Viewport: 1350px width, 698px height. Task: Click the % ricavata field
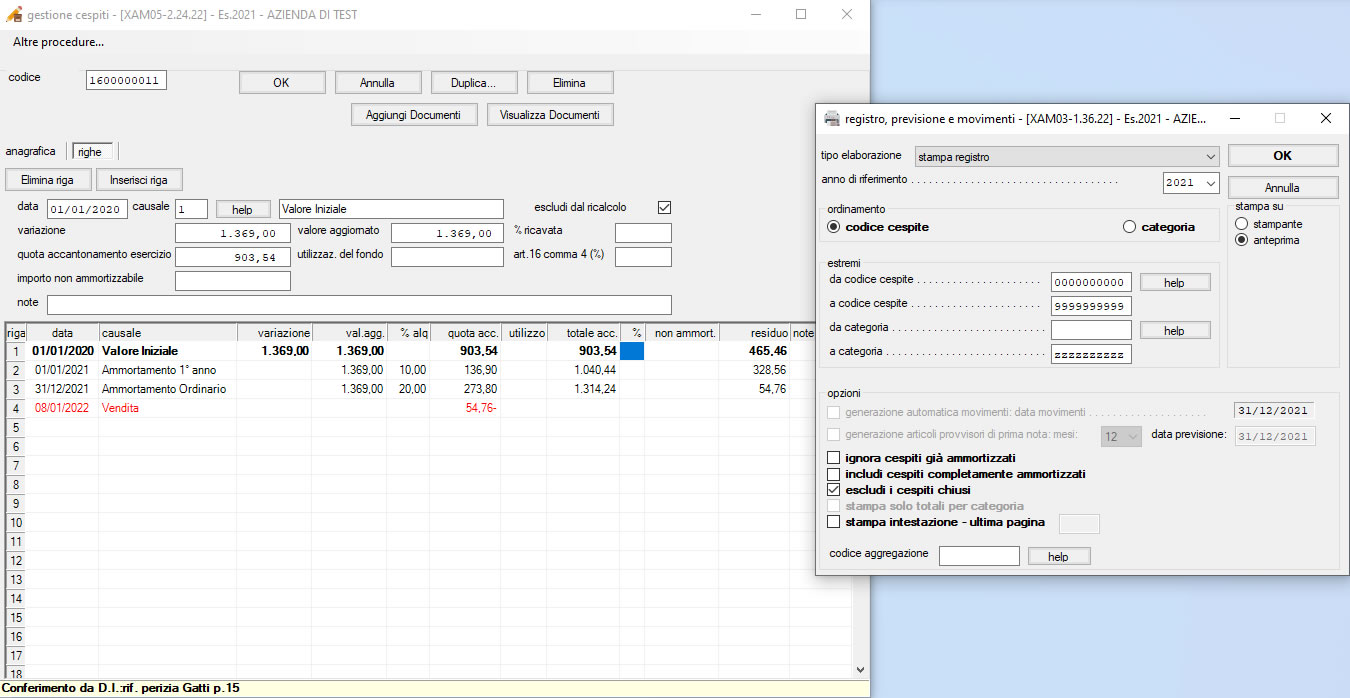pos(643,233)
